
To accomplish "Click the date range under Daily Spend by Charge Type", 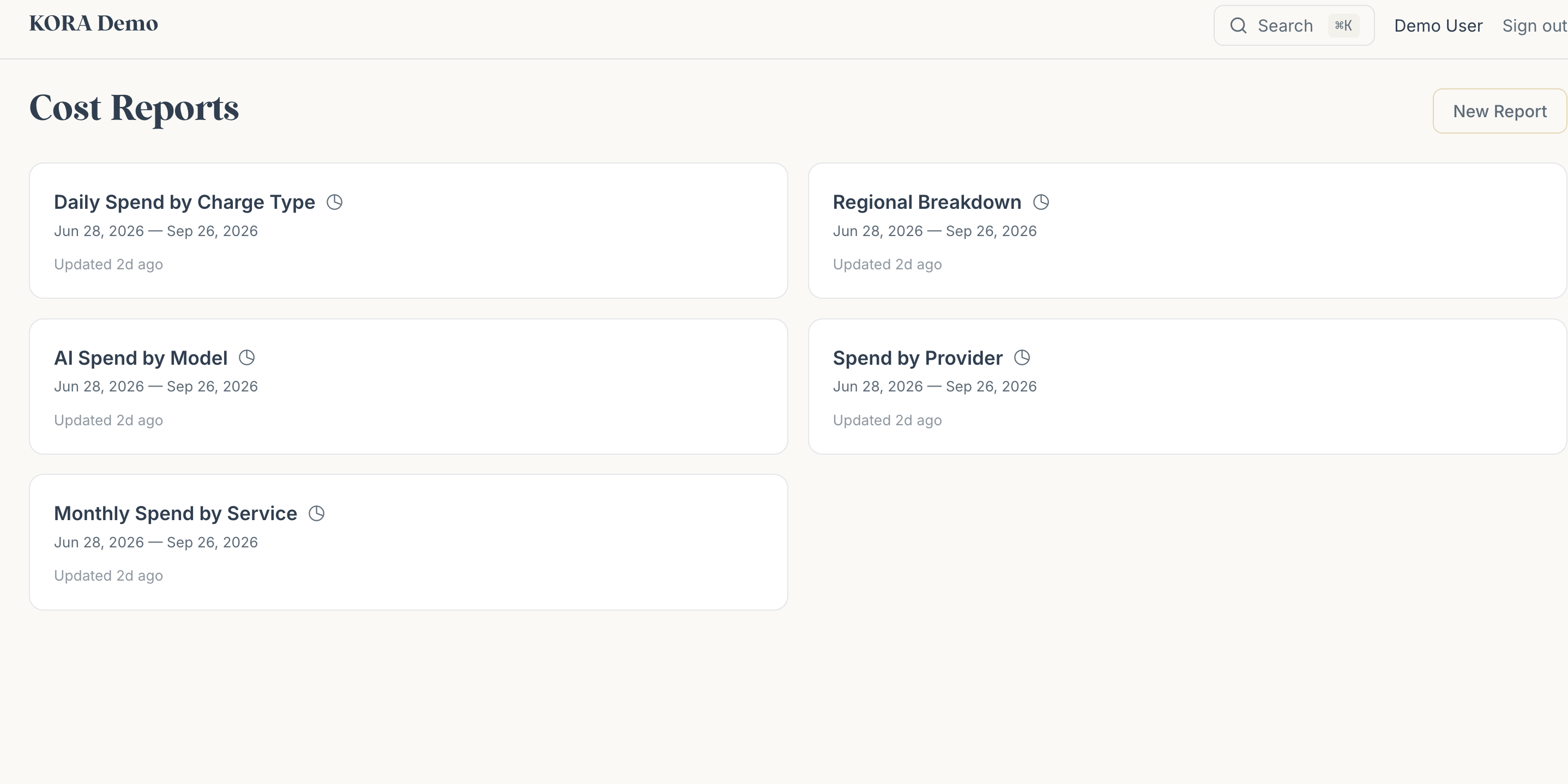I will coord(156,231).
